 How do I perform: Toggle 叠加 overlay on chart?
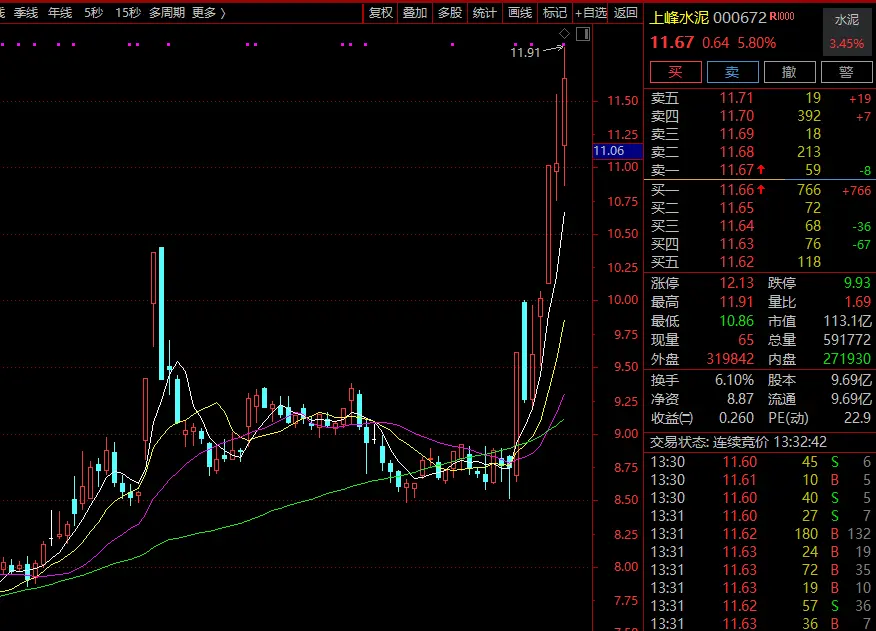[415, 13]
